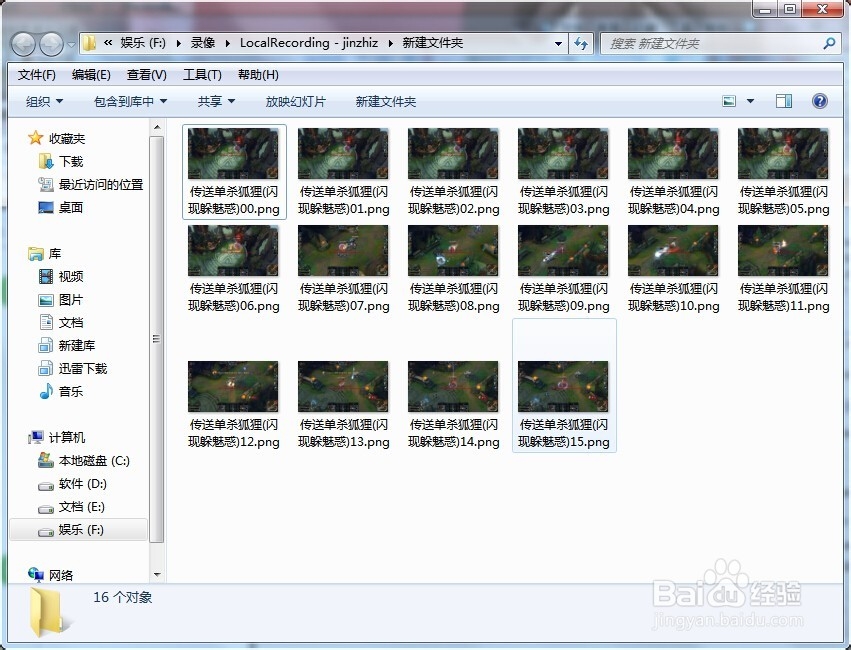Click the change view icon
Screen dimensions: 851x650
(x=729, y=101)
